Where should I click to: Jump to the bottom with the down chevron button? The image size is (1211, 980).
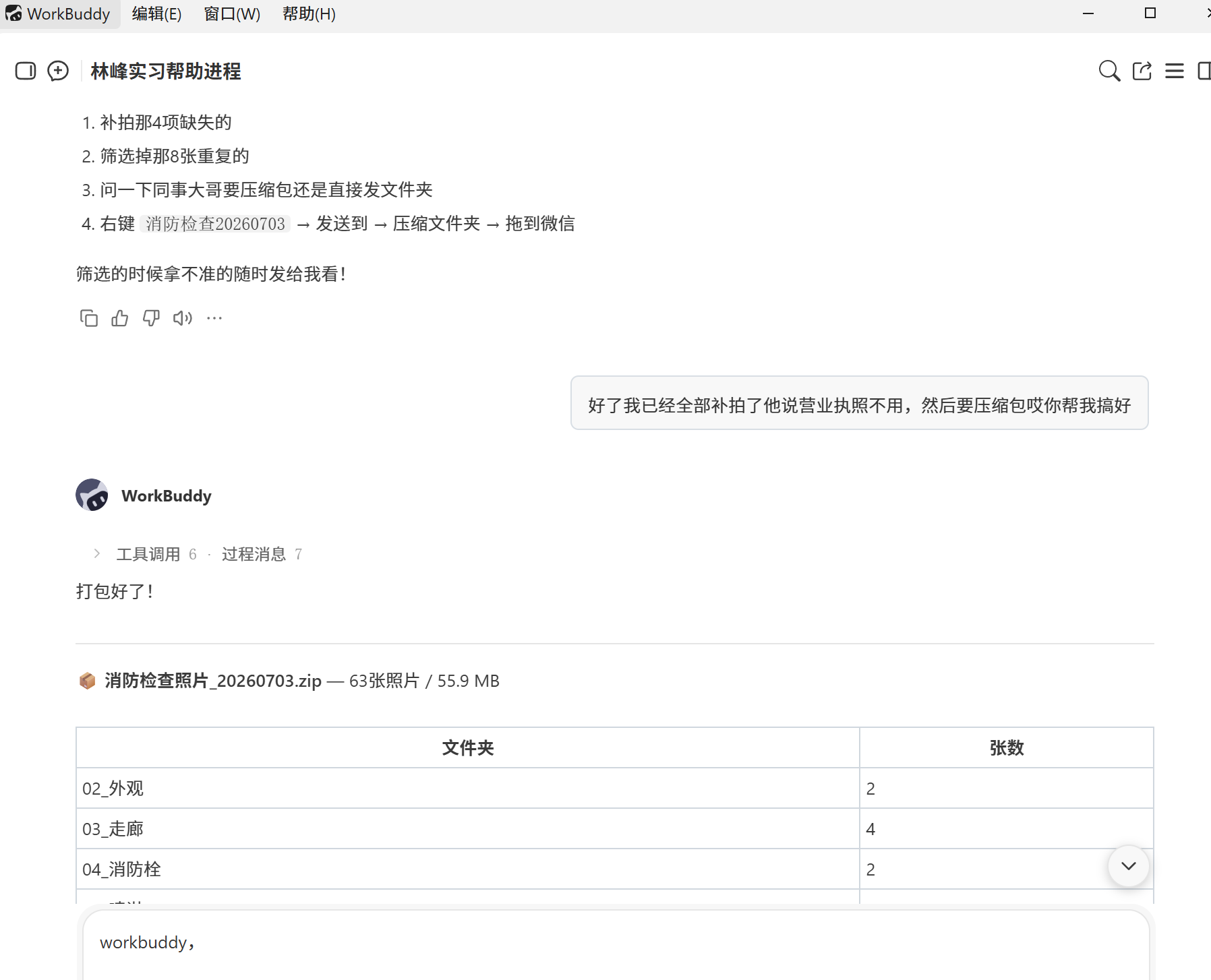point(1129,866)
